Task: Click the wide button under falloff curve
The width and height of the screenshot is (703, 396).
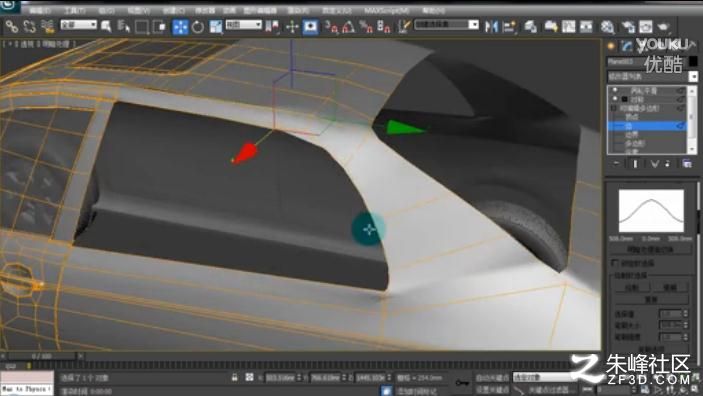Action: (x=651, y=249)
